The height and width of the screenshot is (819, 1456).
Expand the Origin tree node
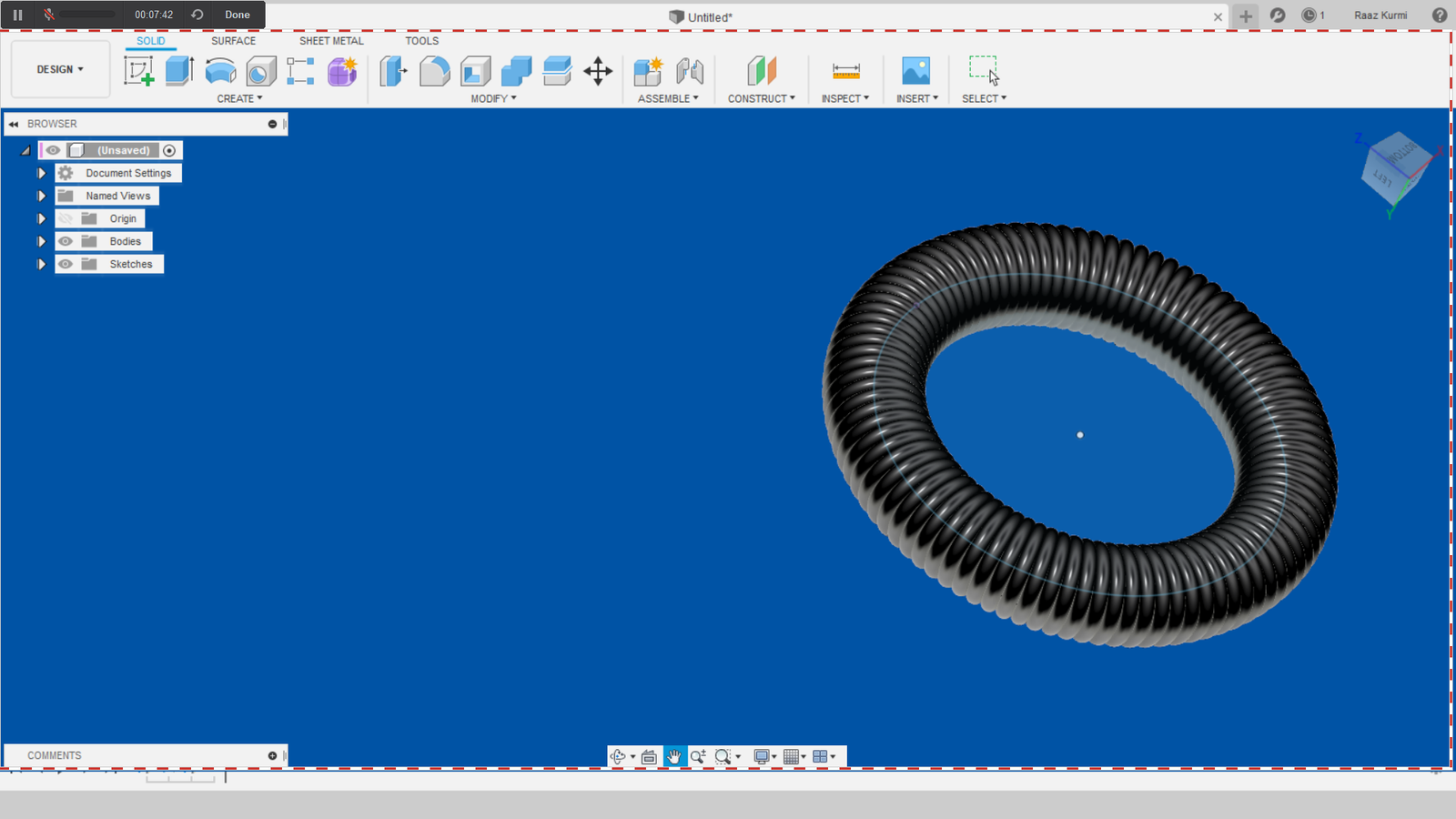[x=41, y=218]
